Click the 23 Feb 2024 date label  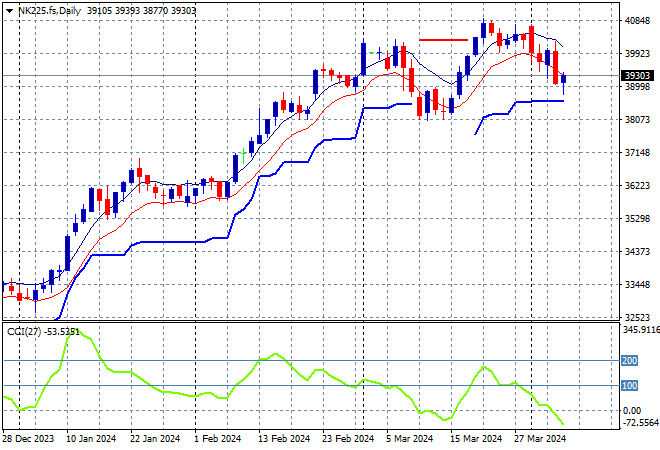[x=348, y=439]
